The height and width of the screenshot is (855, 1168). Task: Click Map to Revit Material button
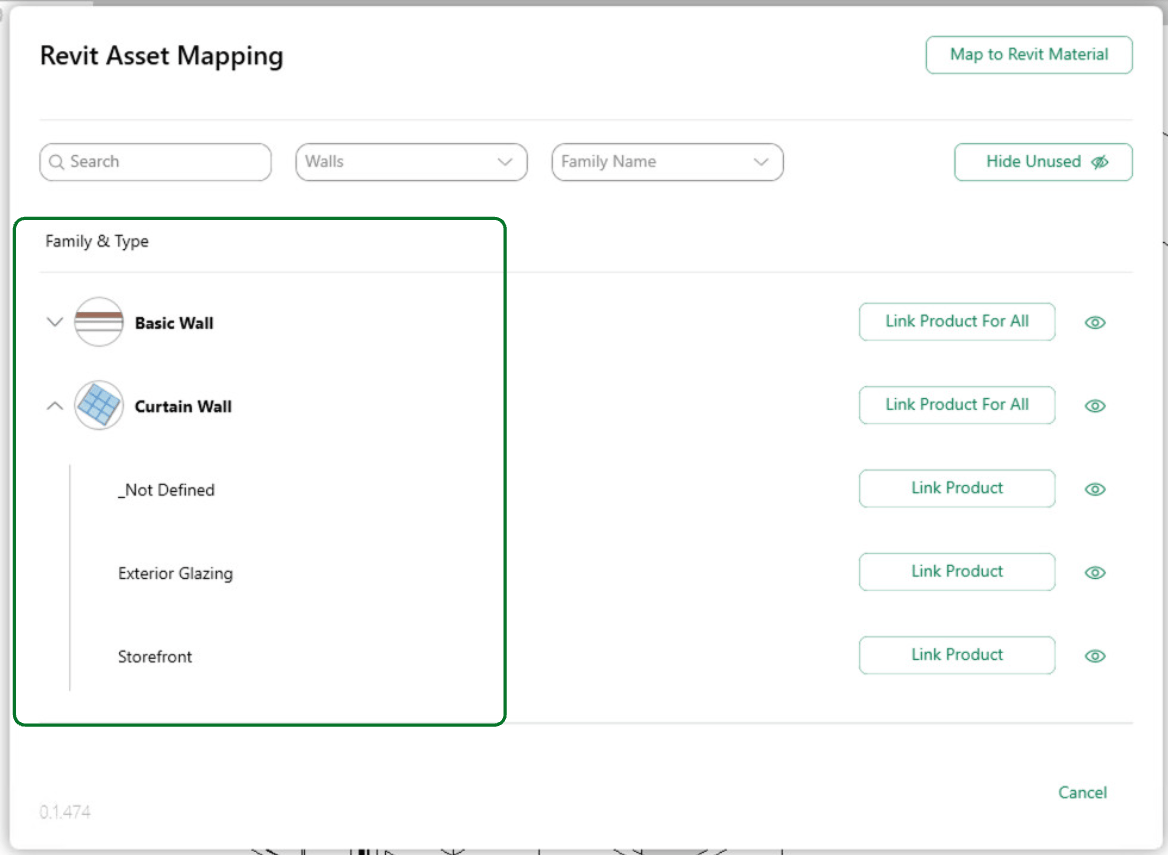[x=1029, y=54]
